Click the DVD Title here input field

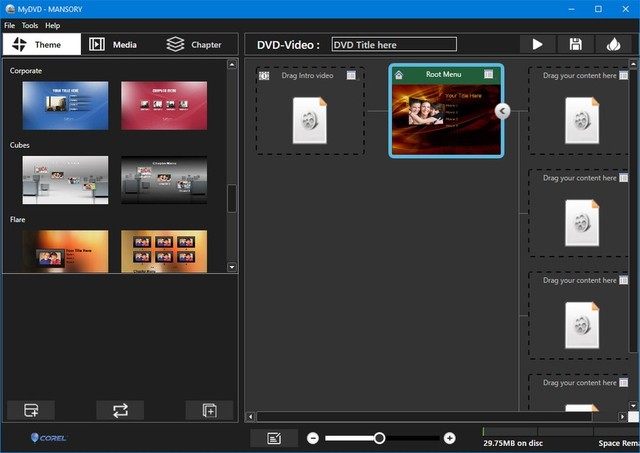point(393,44)
